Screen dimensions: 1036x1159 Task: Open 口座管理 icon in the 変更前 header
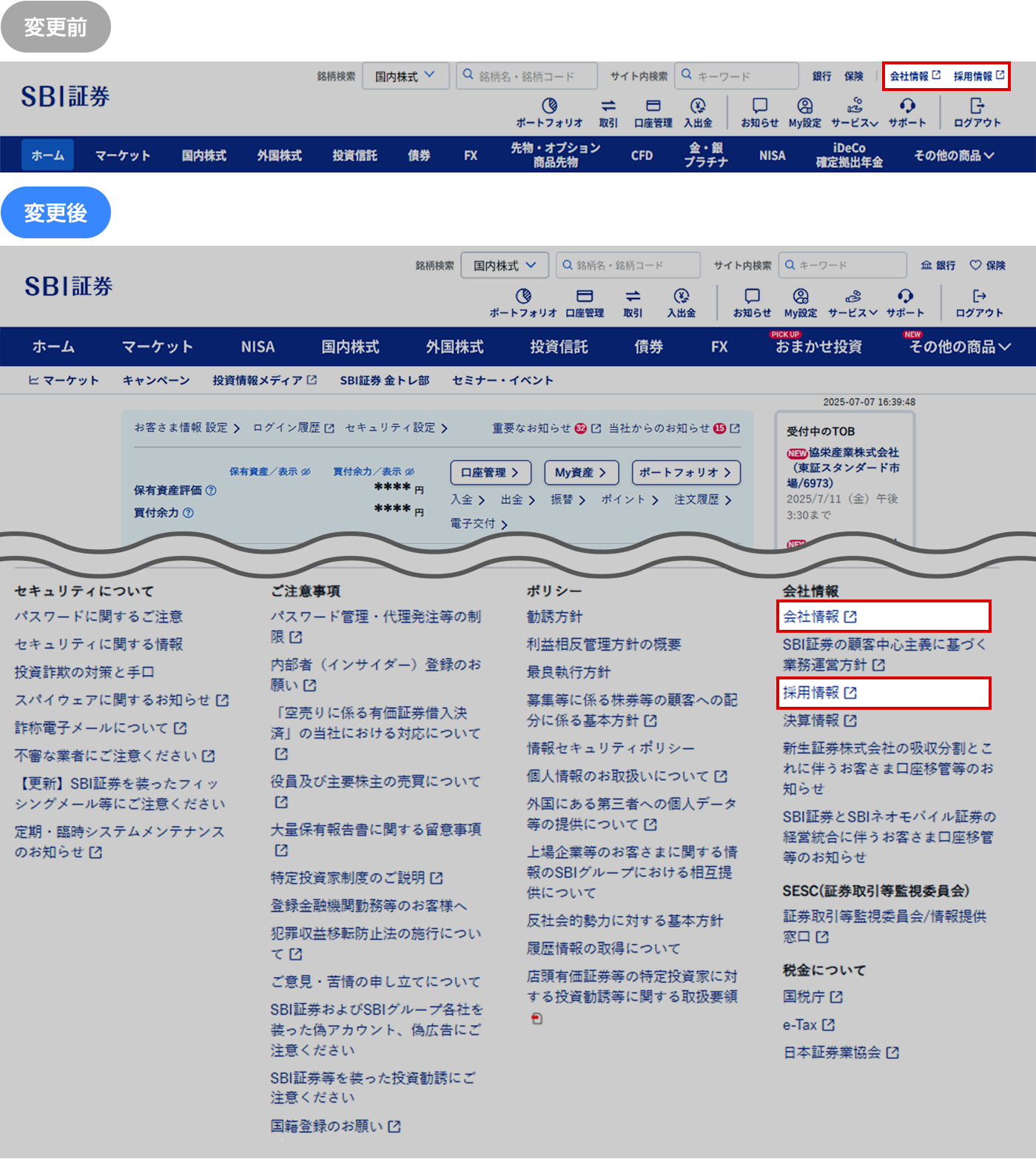653,106
